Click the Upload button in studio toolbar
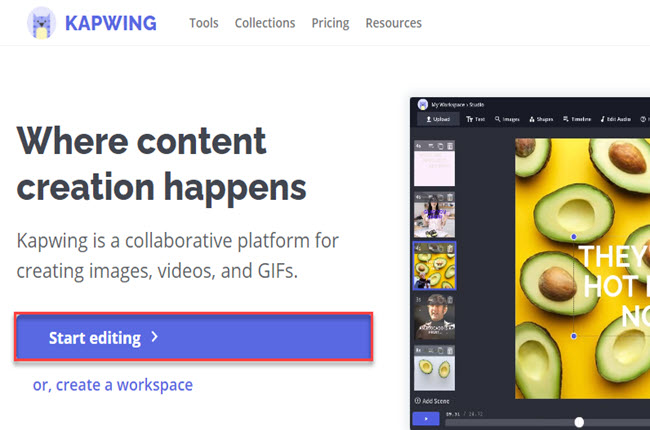 pyautogui.click(x=438, y=119)
